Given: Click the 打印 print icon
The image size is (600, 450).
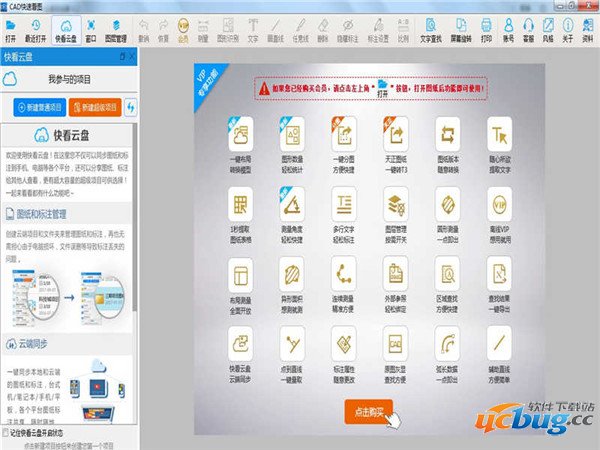Looking at the screenshot, I should click(x=486, y=31).
